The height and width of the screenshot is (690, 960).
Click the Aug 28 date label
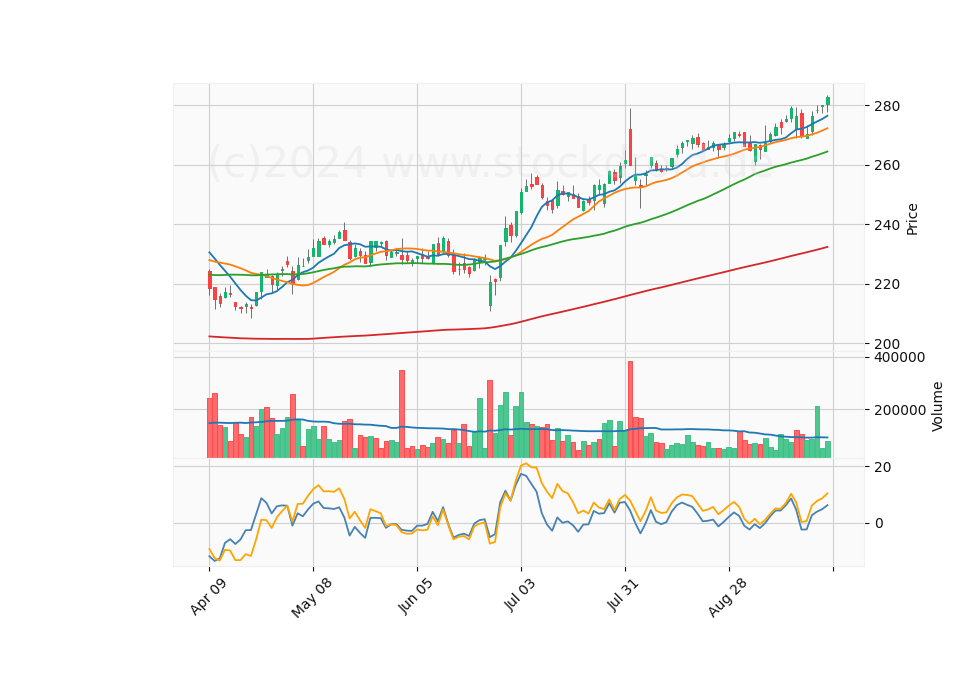(x=727, y=597)
